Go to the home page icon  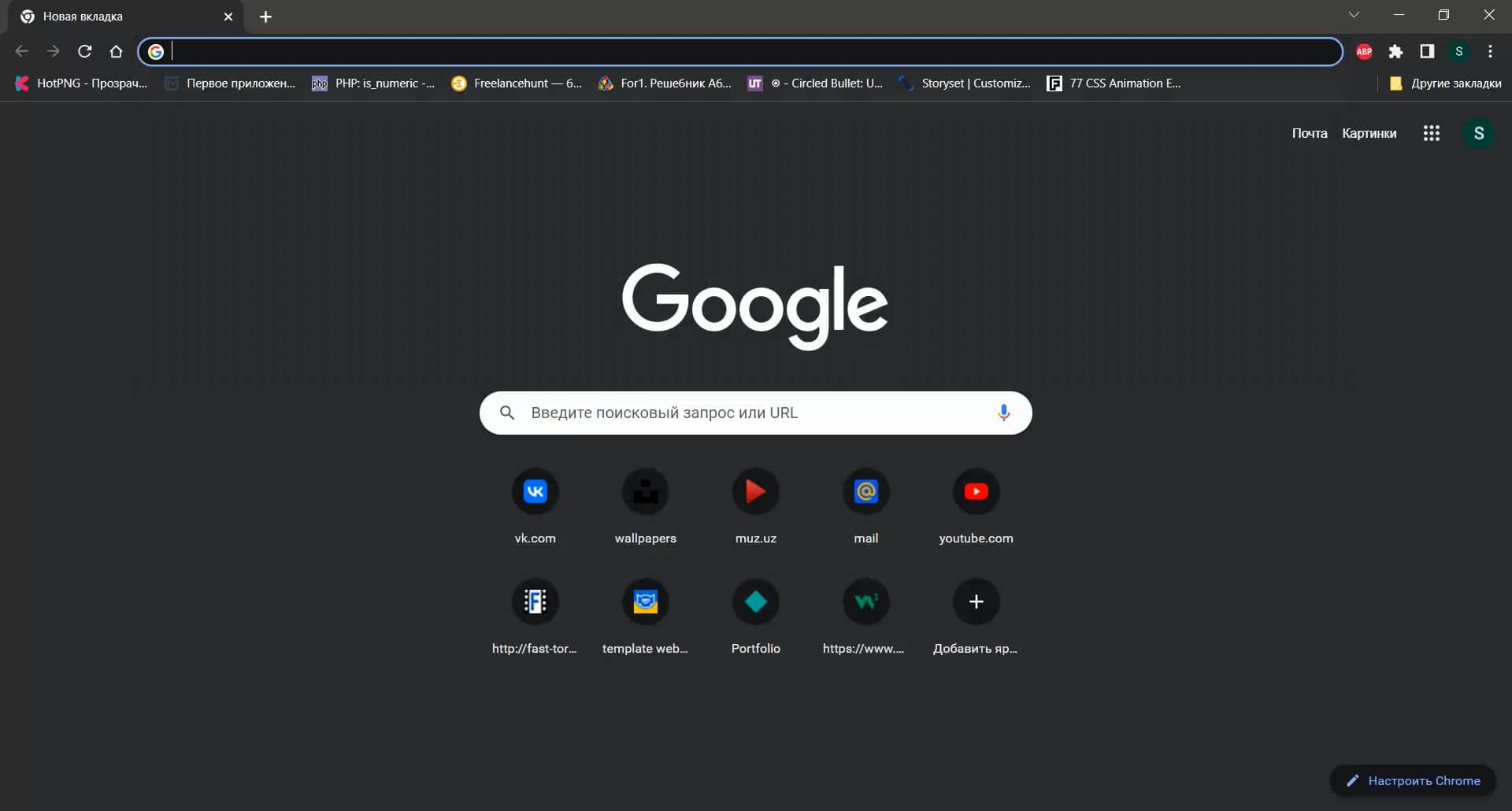point(117,51)
